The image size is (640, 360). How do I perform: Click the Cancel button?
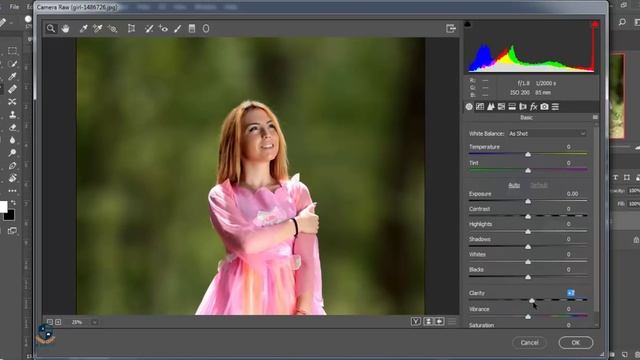tap(529, 342)
